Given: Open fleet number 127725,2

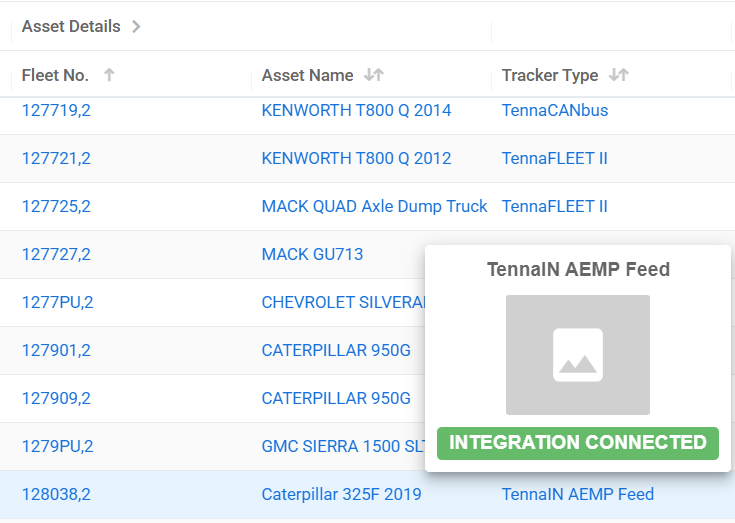Looking at the screenshot, I should 56,207.
